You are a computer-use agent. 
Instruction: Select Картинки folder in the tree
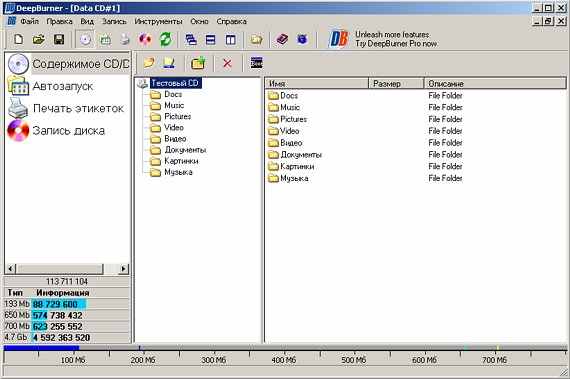181,161
